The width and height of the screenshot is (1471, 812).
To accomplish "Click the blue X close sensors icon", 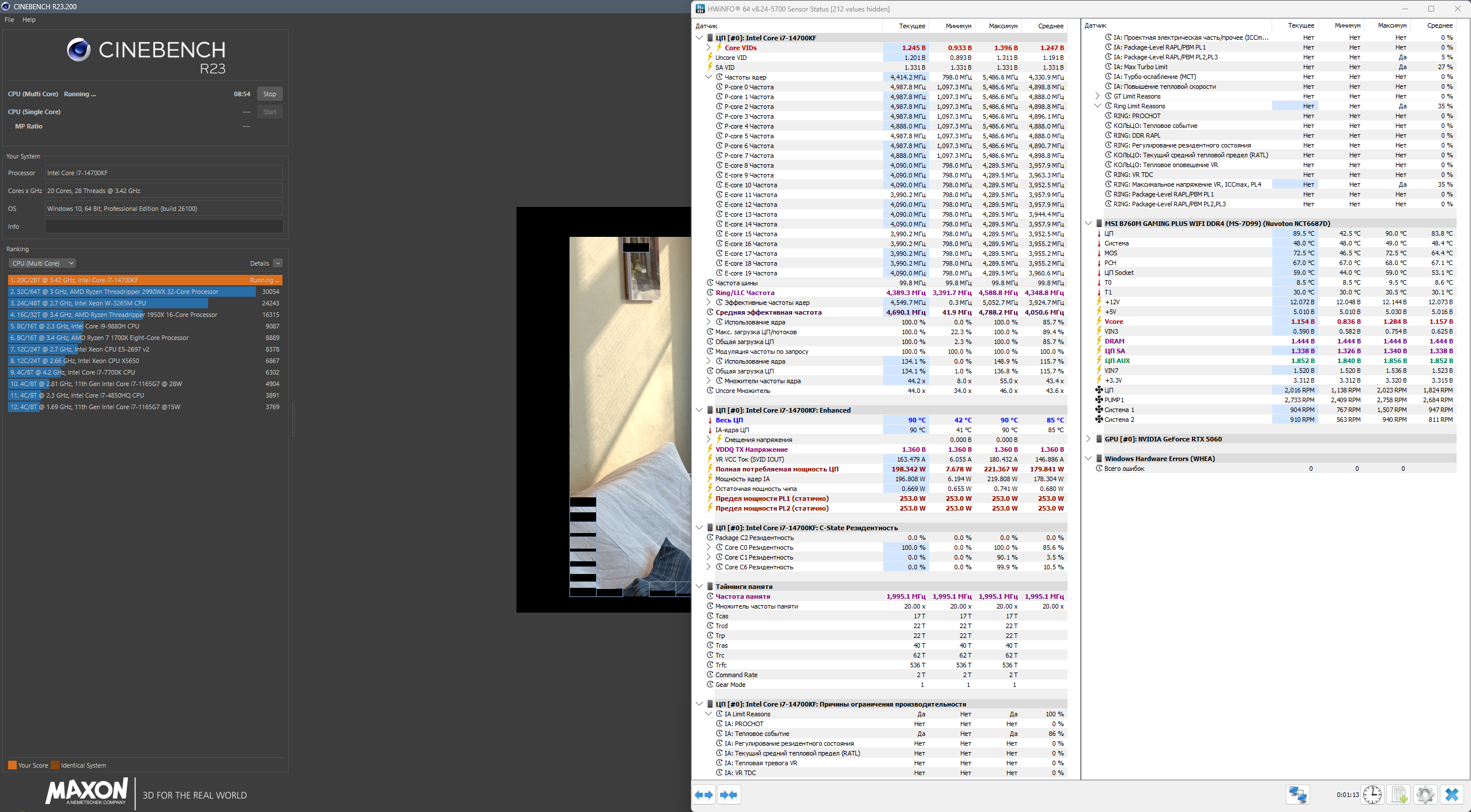I will [x=1451, y=795].
